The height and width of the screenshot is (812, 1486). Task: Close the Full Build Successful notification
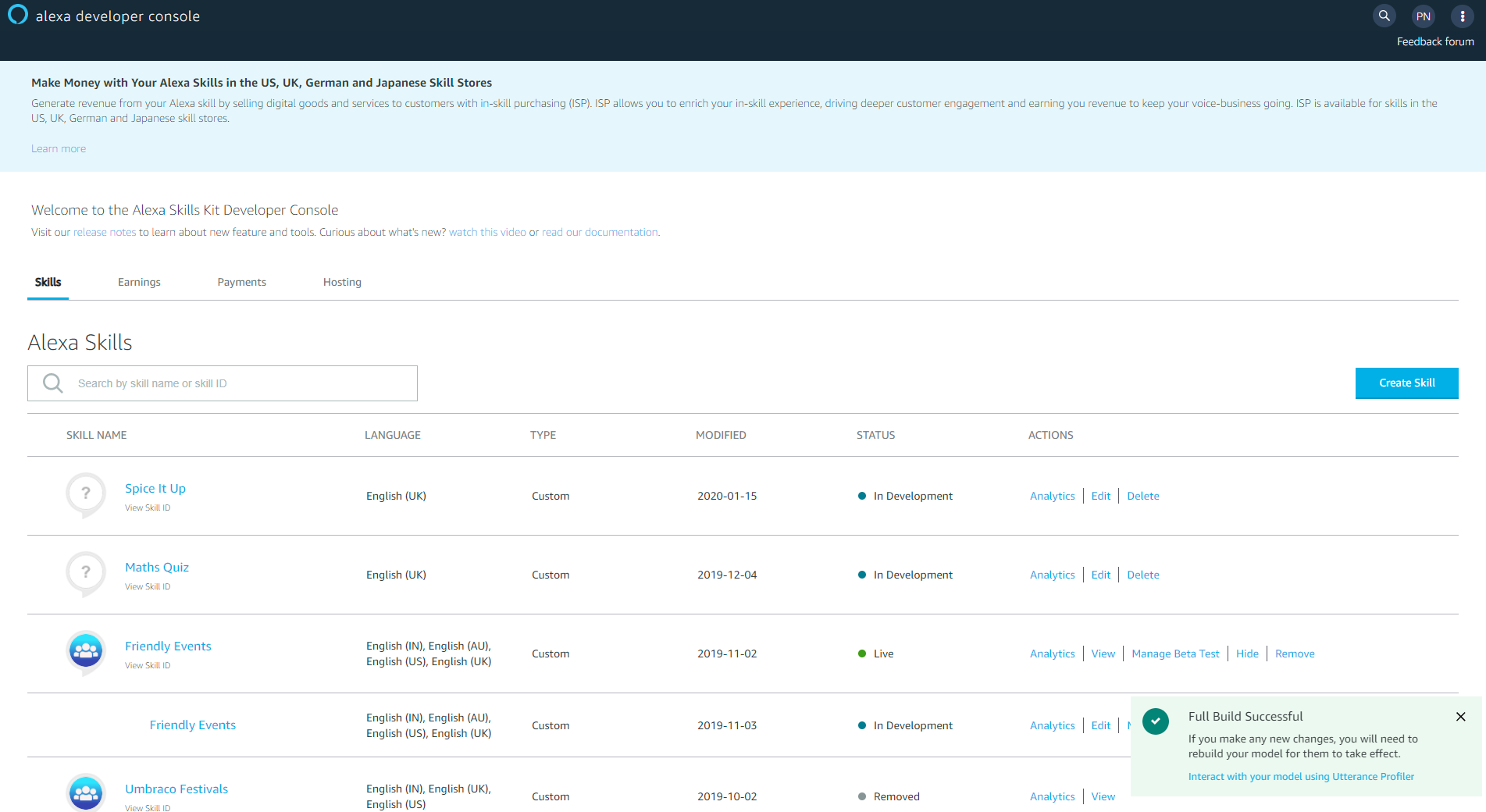coord(1460,717)
